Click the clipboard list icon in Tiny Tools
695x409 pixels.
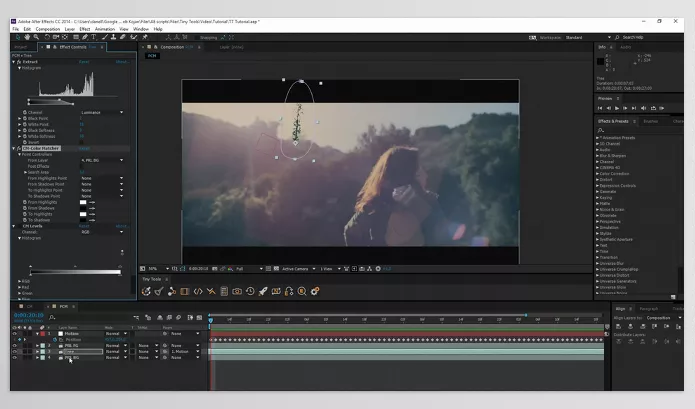click(224, 291)
